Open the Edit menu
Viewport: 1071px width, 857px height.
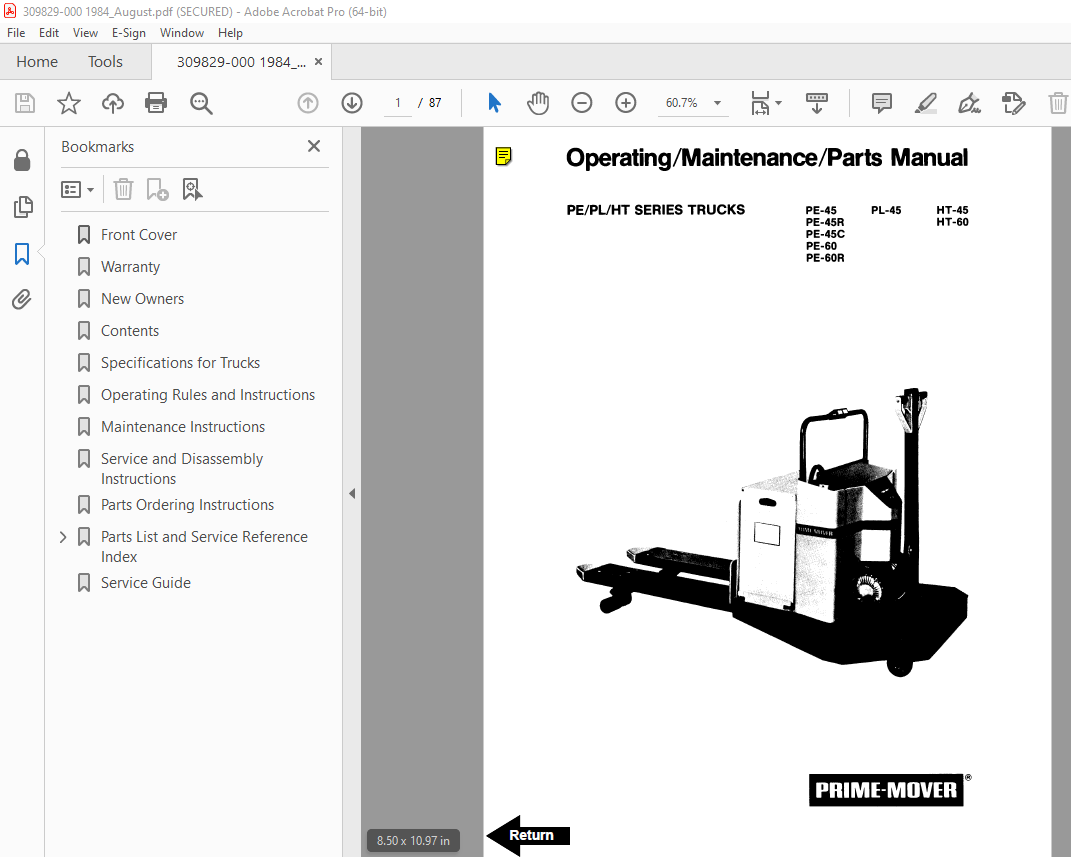coord(48,33)
